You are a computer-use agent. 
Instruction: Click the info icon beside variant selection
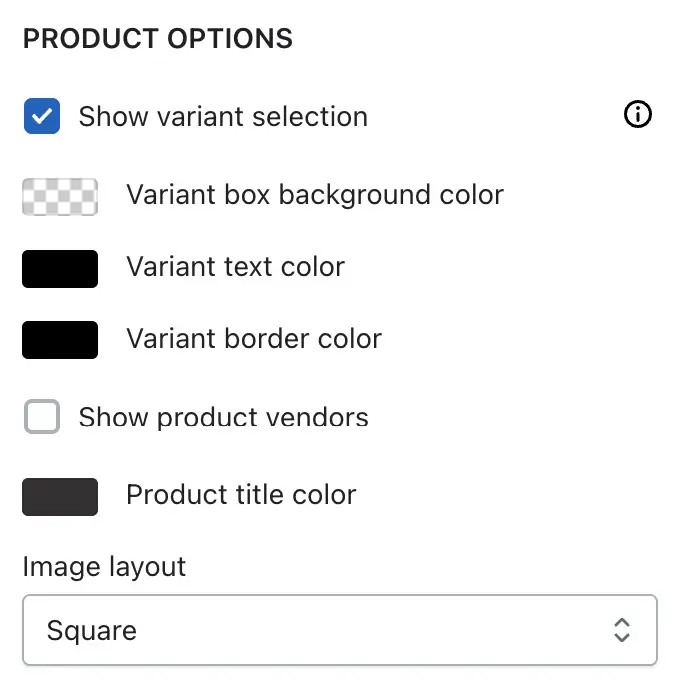click(x=637, y=115)
